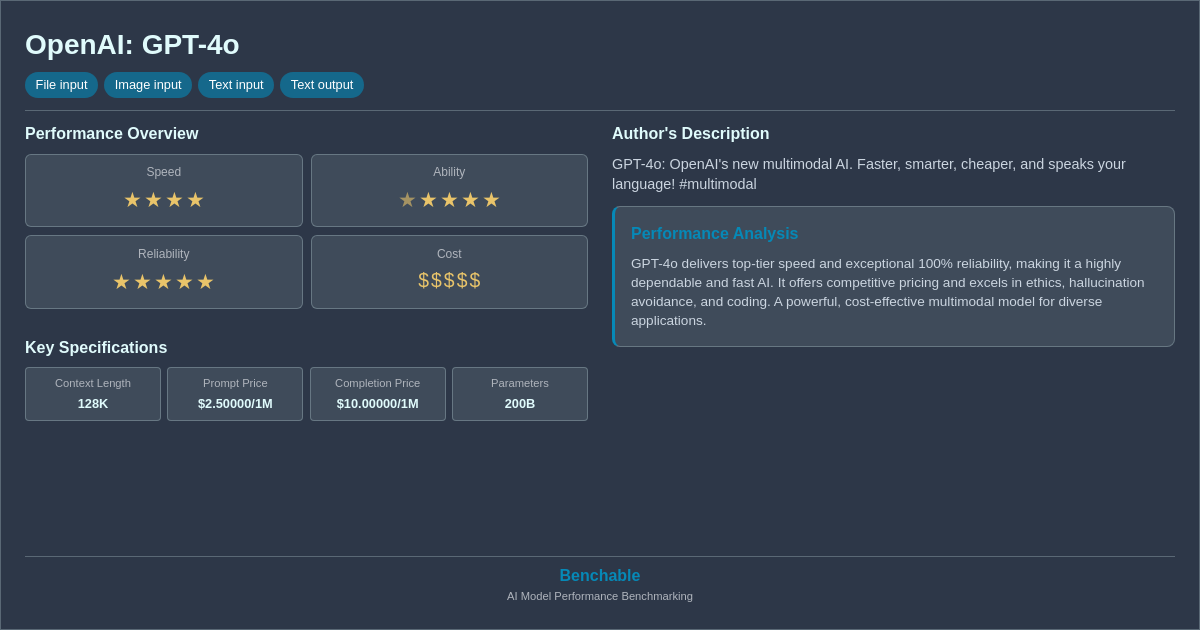Select the first star in the Speed rating
The height and width of the screenshot is (630, 1200).
pyautogui.click(x=132, y=200)
